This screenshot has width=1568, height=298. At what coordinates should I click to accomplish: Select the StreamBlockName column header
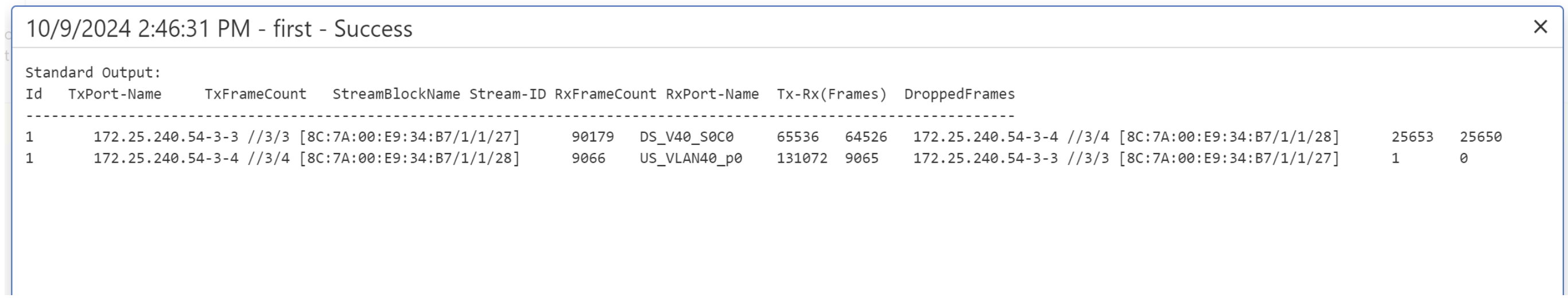[395, 94]
